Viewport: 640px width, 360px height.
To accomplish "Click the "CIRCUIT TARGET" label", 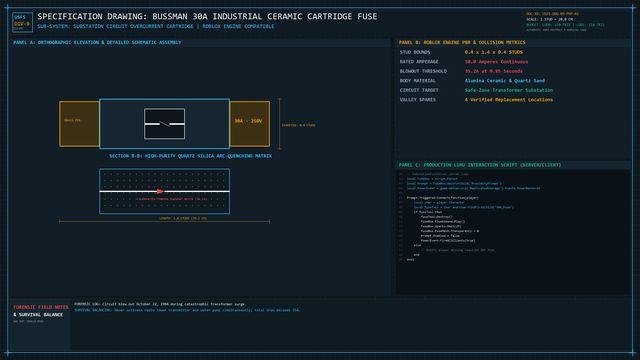I will coord(419,90).
